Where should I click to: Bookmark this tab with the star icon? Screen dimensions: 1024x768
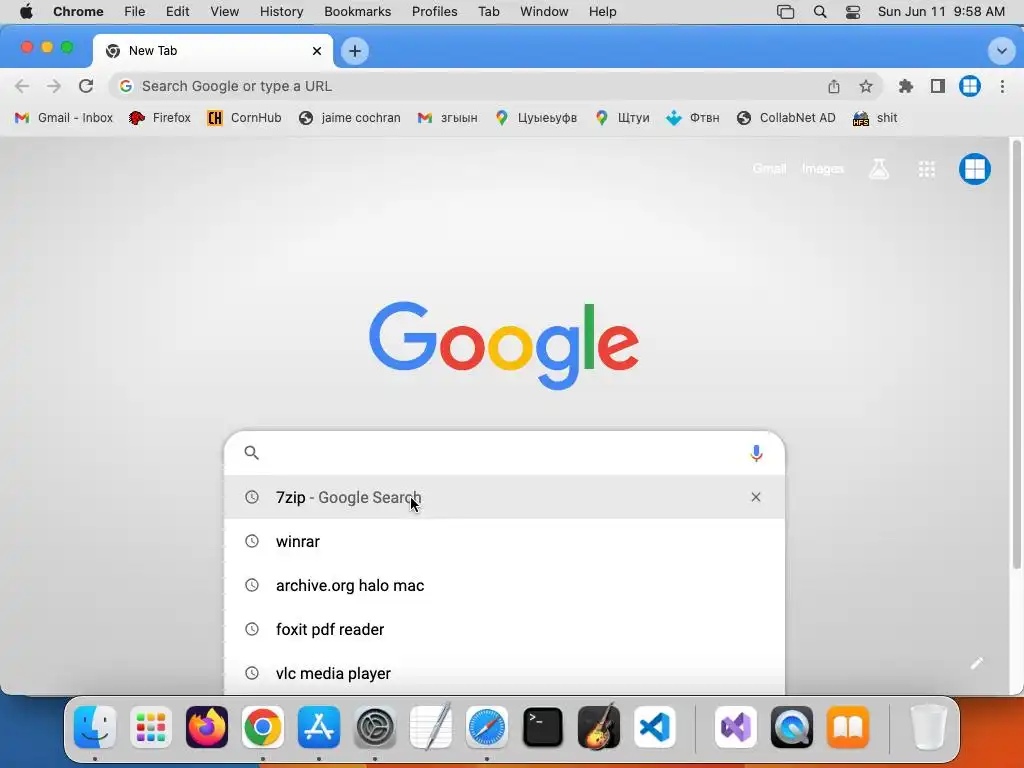click(865, 86)
